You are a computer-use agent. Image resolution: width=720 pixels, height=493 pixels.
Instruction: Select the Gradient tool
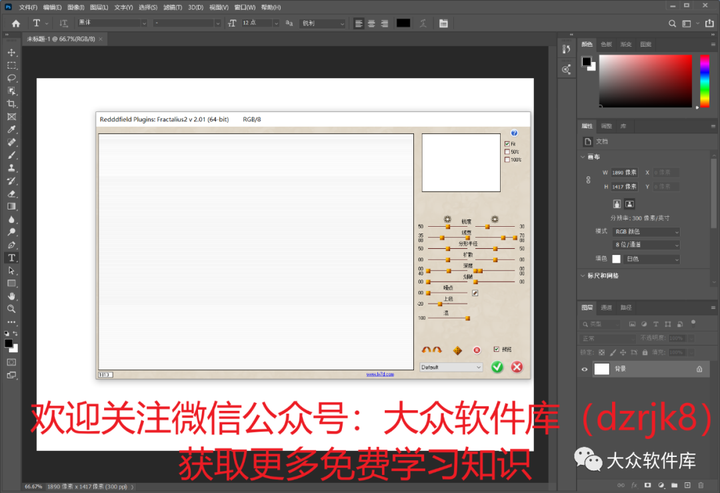coord(11,207)
